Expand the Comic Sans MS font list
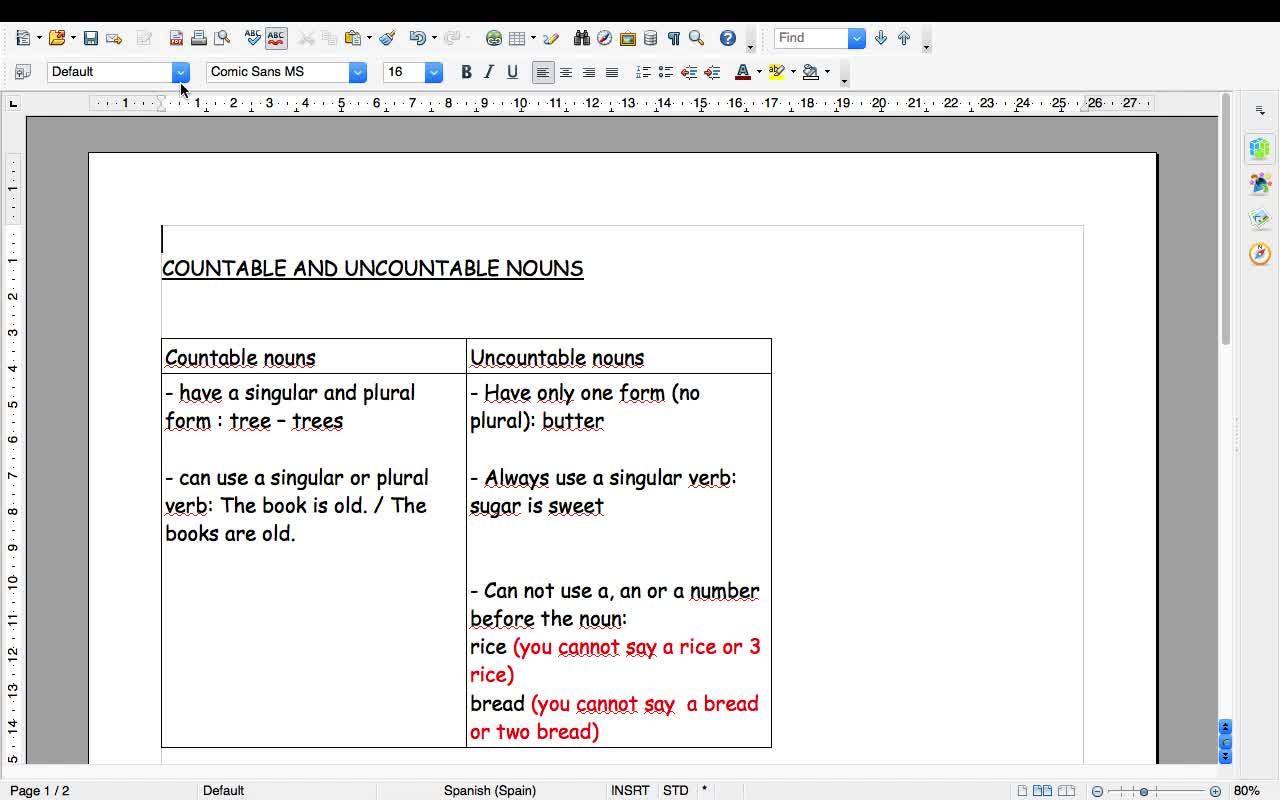 [358, 72]
